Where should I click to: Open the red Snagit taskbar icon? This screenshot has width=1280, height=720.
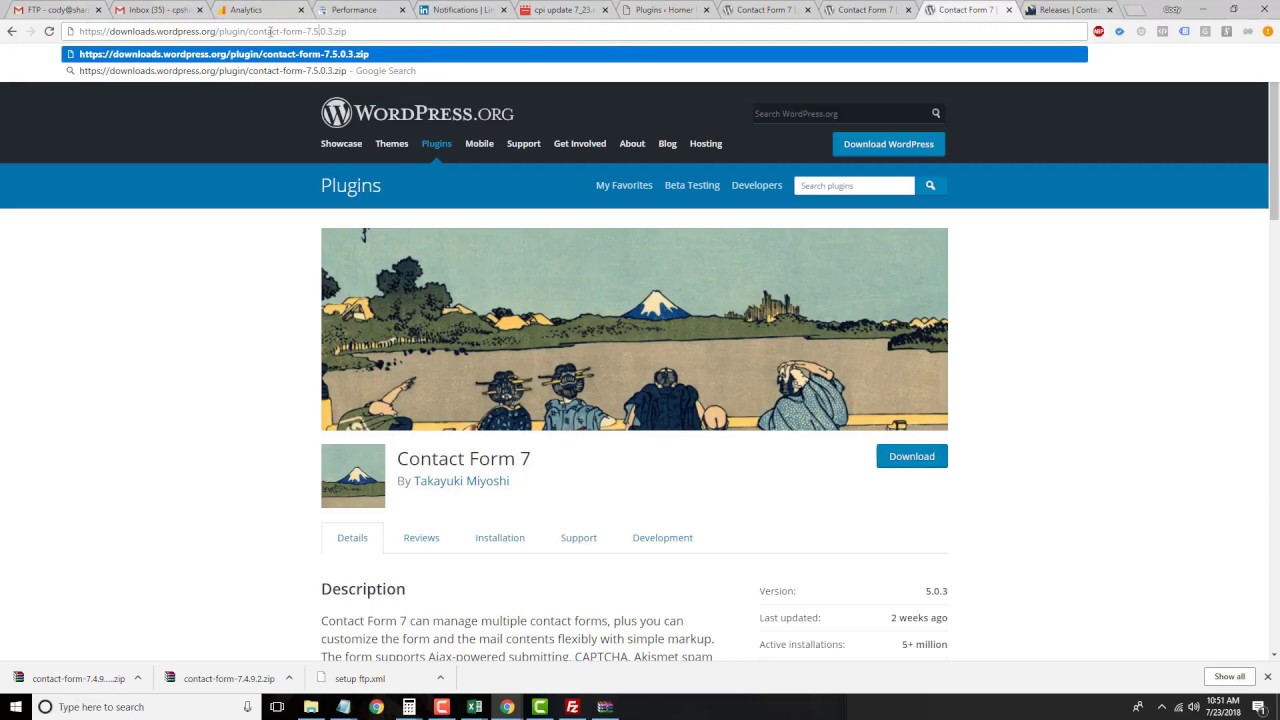tap(442, 707)
